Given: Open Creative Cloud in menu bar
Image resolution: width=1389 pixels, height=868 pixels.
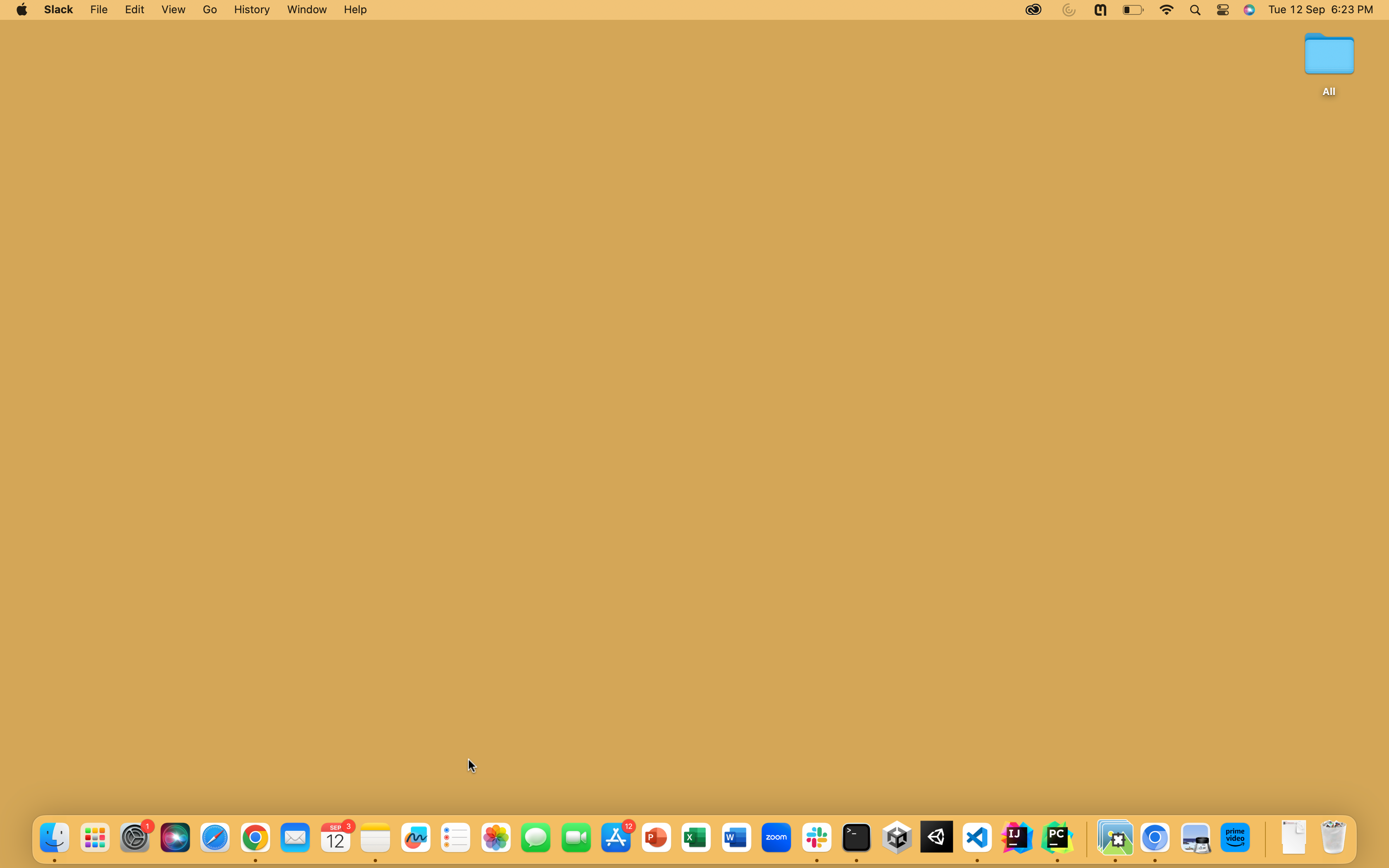Looking at the screenshot, I should coord(1033,10).
